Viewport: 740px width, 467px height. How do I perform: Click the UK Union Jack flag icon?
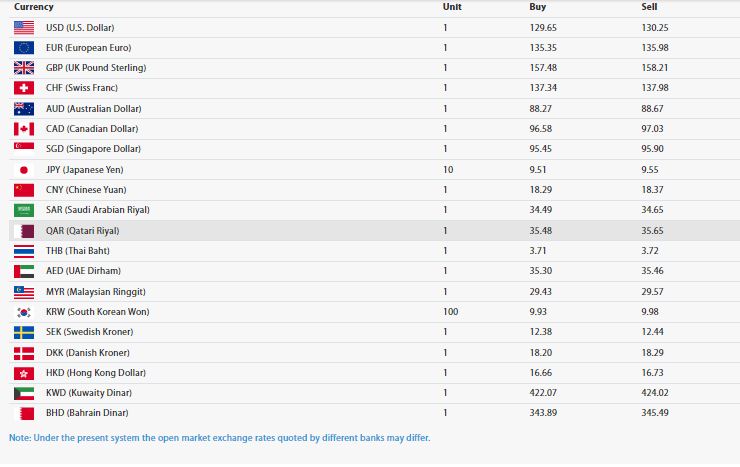(24, 68)
